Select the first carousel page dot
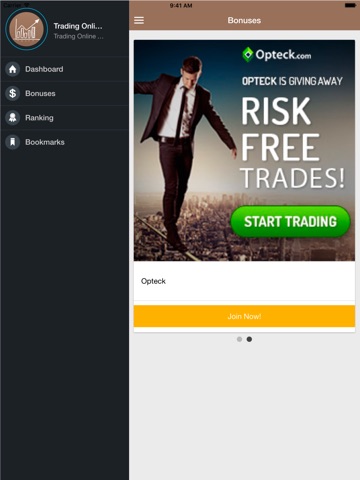The height and width of the screenshot is (480, 360). (x=239, y=339)
